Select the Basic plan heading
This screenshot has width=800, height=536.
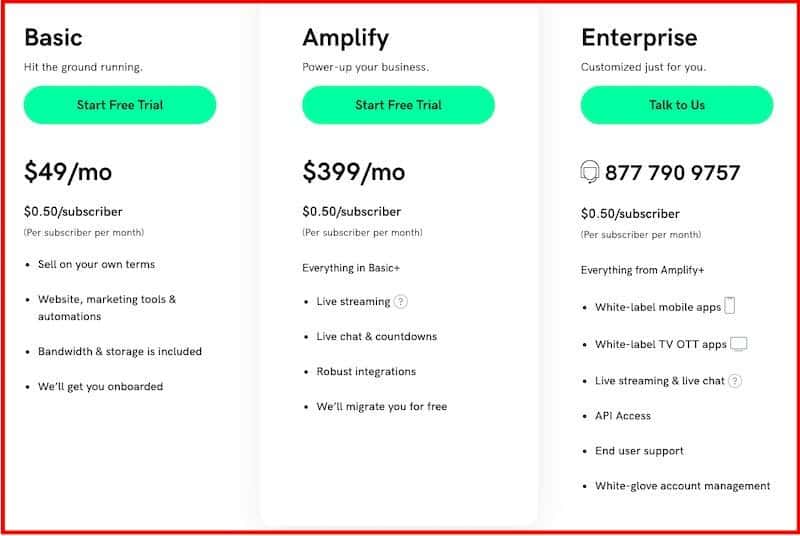click(53, 38)
